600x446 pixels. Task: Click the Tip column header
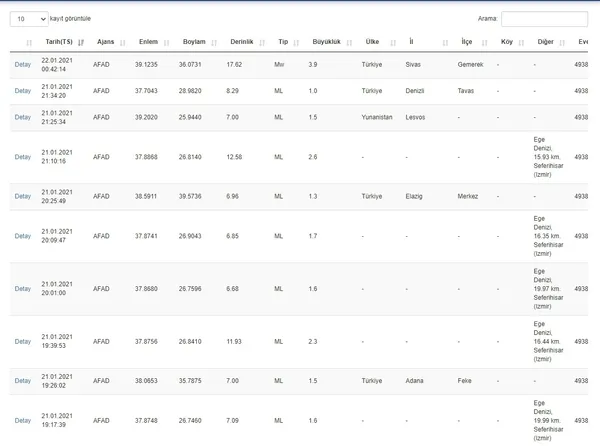pyautogui.click(x=283, y=42)
